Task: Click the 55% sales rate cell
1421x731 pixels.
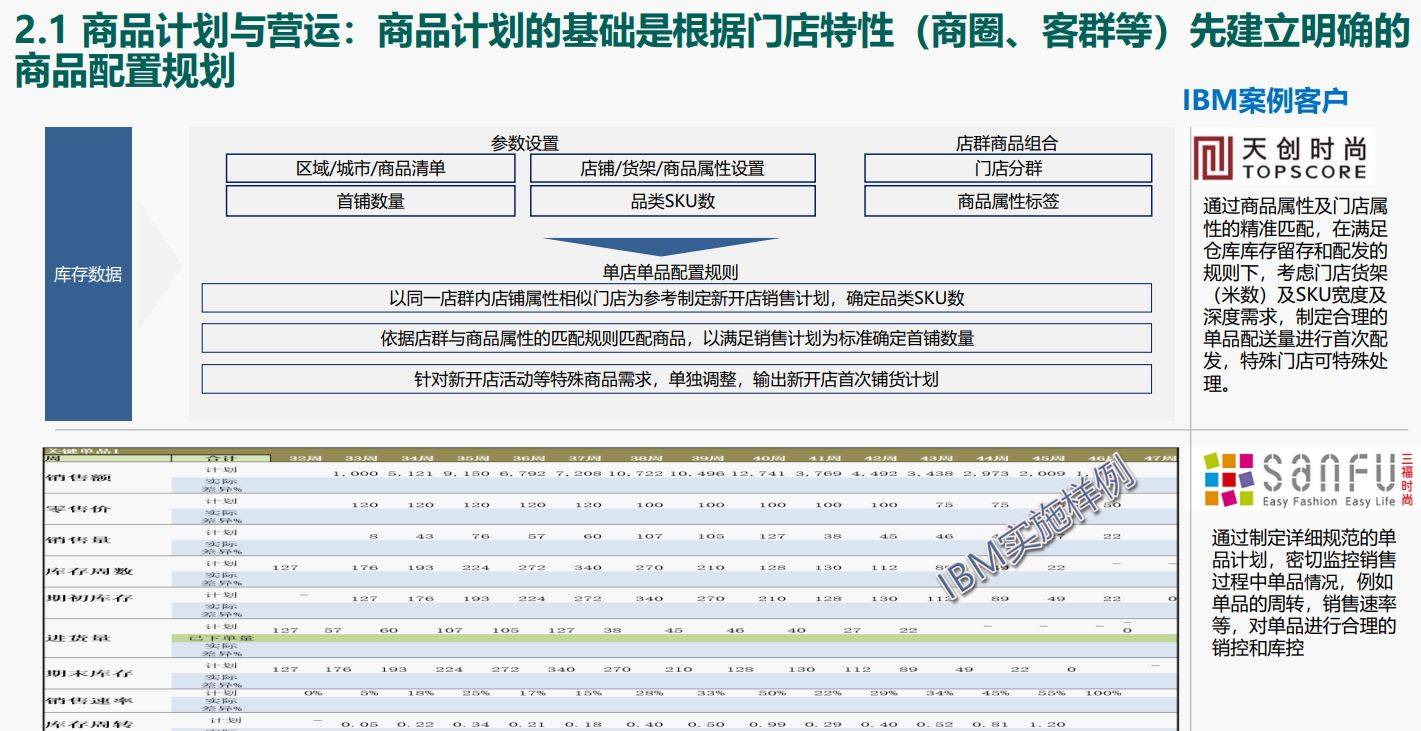Action: pyautogui.click(x=1051, y=693)
